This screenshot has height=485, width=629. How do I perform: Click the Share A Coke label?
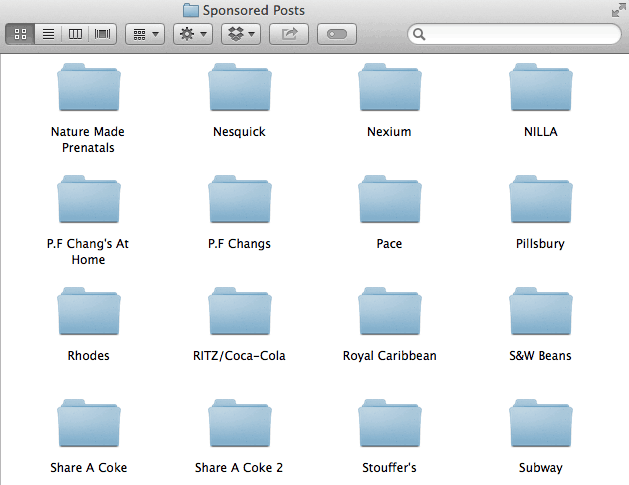(89, 467)
